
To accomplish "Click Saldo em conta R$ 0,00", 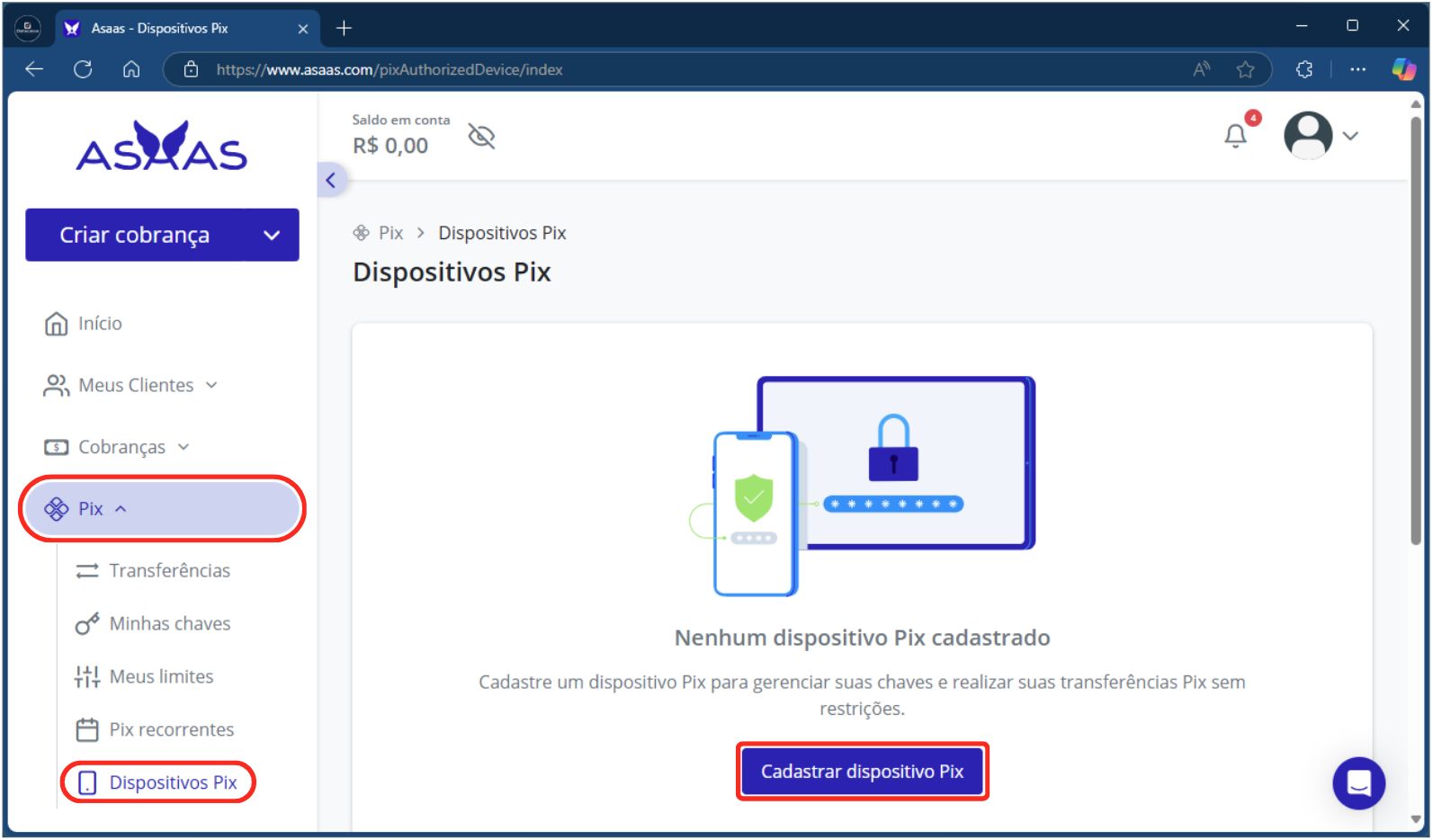I will (400, 135).
